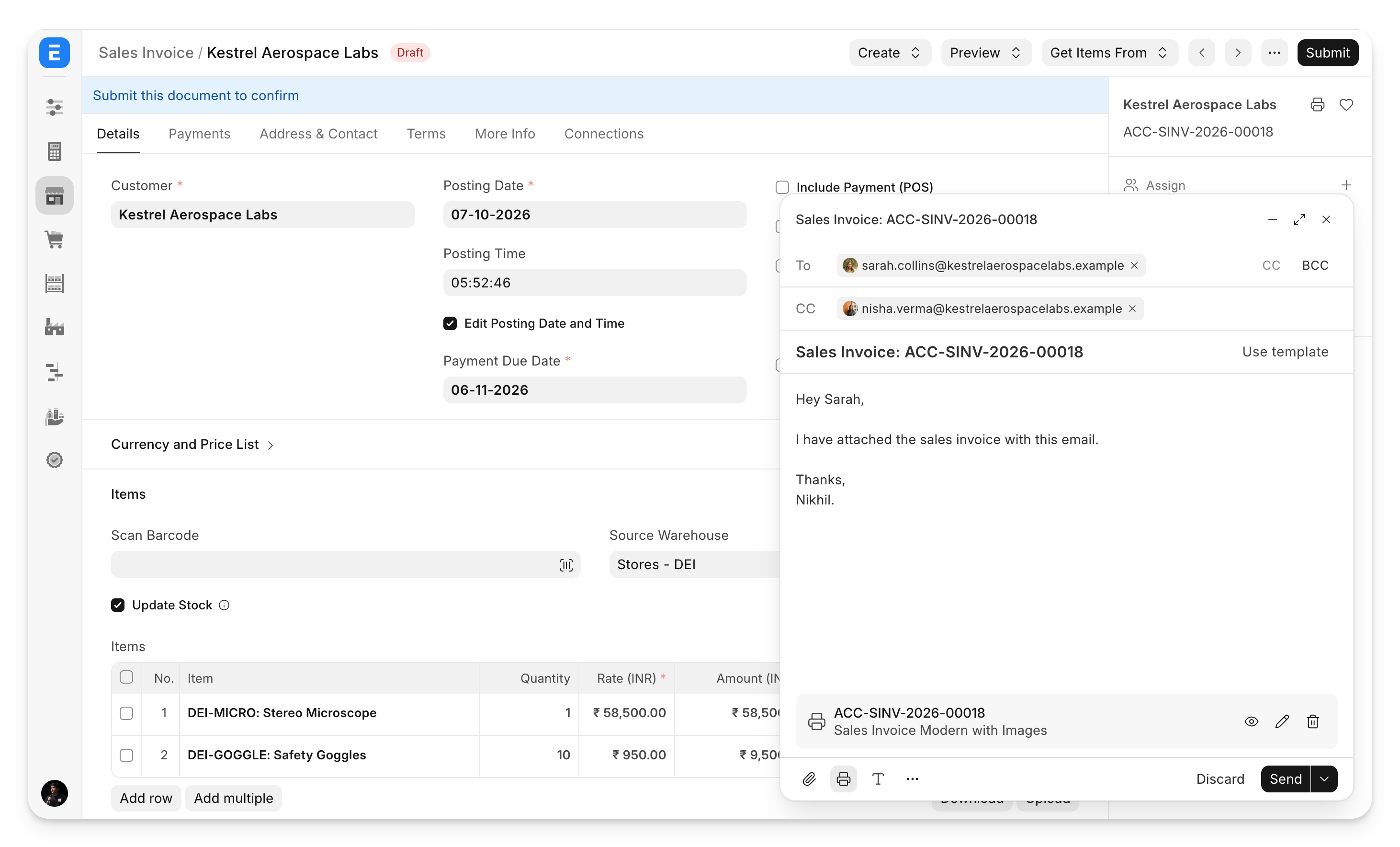Scan barcode using the scanner icon
Screen dimensions: 1400x847
coord(566,564)
